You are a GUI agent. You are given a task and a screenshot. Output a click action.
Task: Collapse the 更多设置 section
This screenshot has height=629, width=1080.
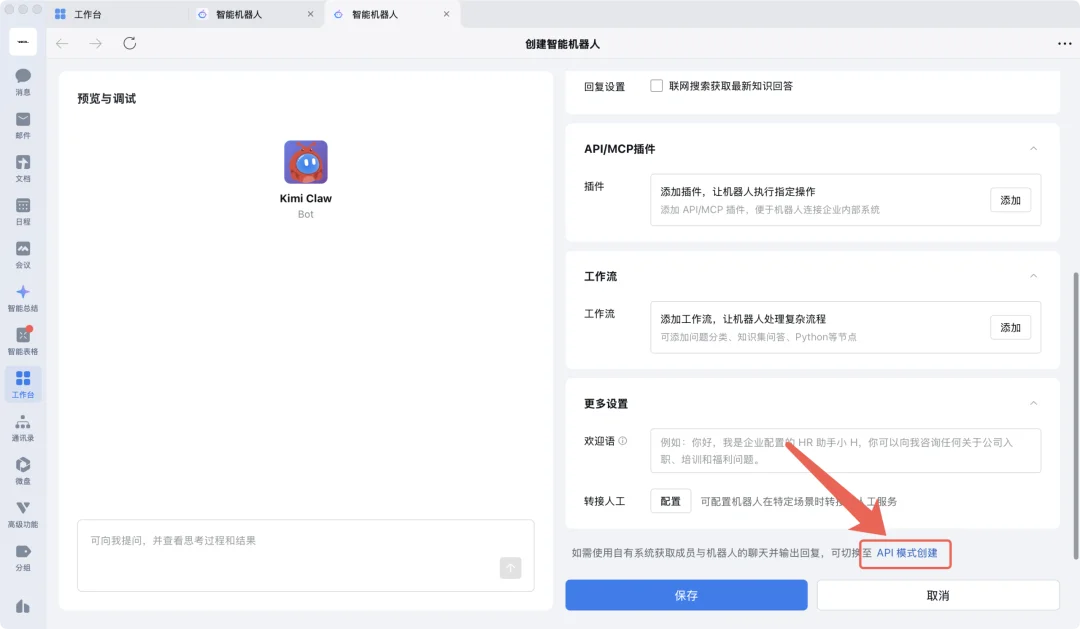(x=1034, y=403)
